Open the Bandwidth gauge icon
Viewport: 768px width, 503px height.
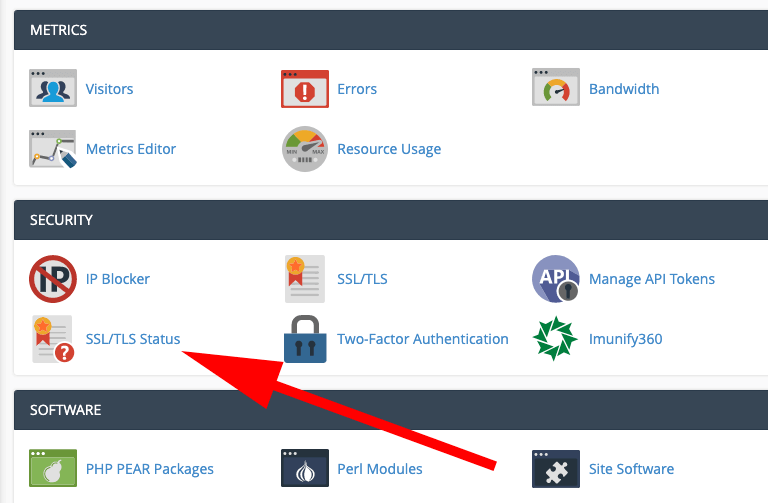pyautogui.click(x=556, y=87)
